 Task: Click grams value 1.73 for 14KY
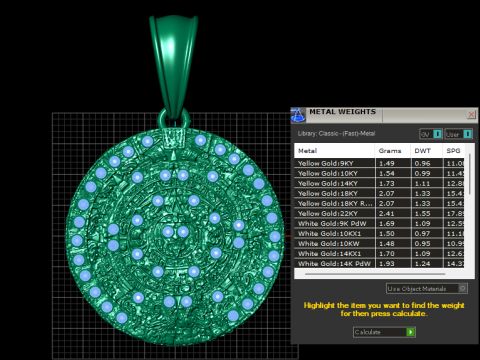(x=387, y=183)
